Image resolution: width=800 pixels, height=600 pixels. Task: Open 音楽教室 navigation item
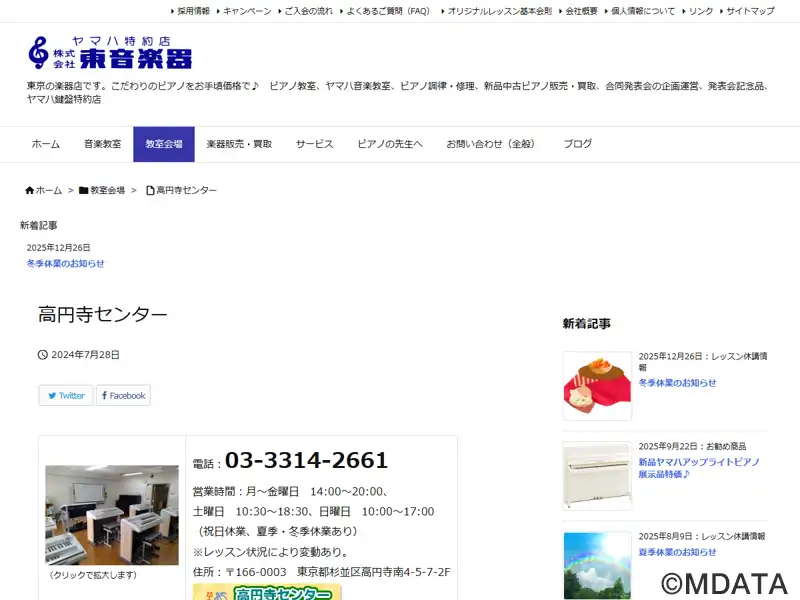click(x=103, y=144)
